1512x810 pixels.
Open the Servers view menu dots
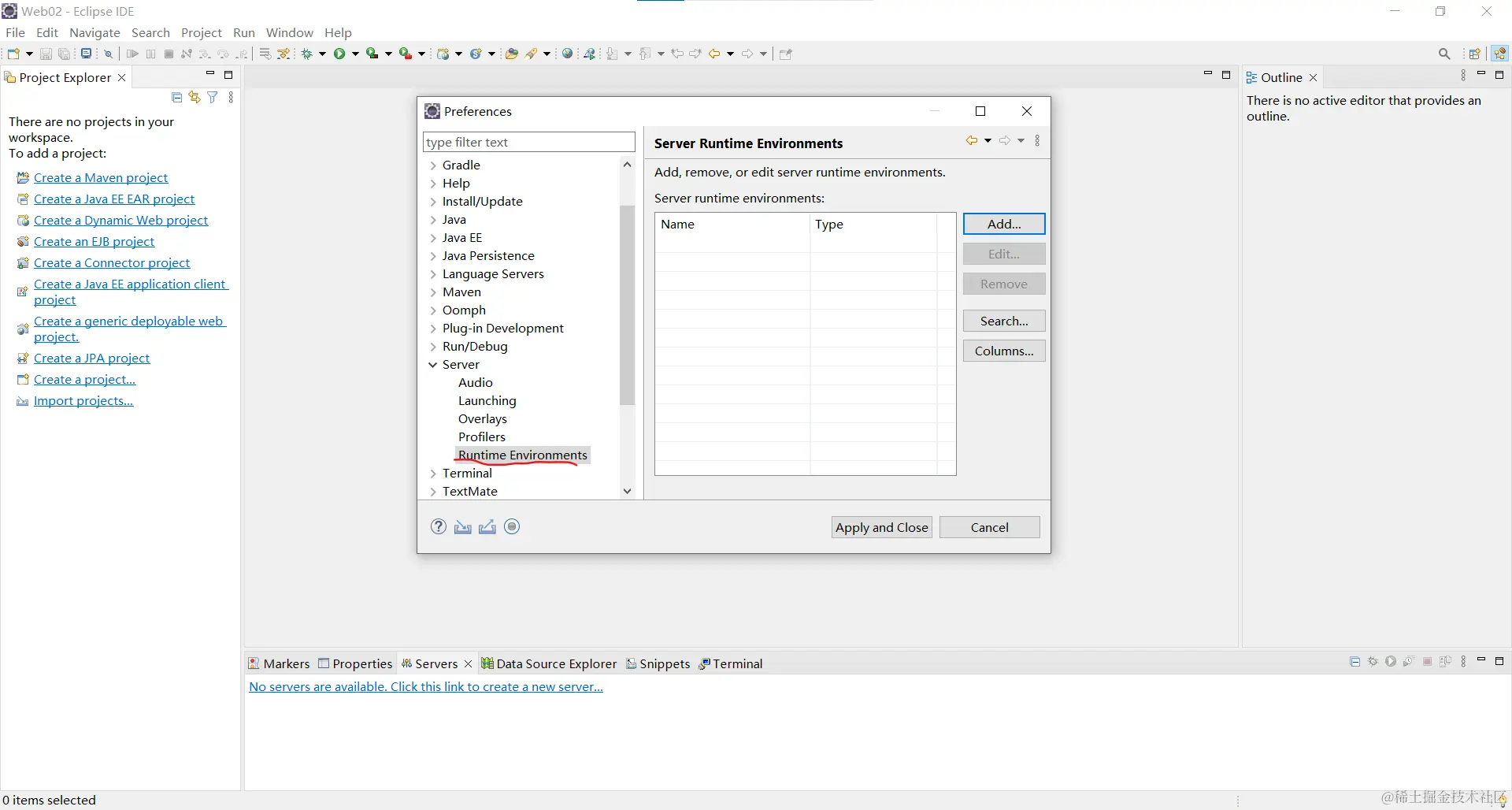pyautogui.click(x=1463, y=662)
